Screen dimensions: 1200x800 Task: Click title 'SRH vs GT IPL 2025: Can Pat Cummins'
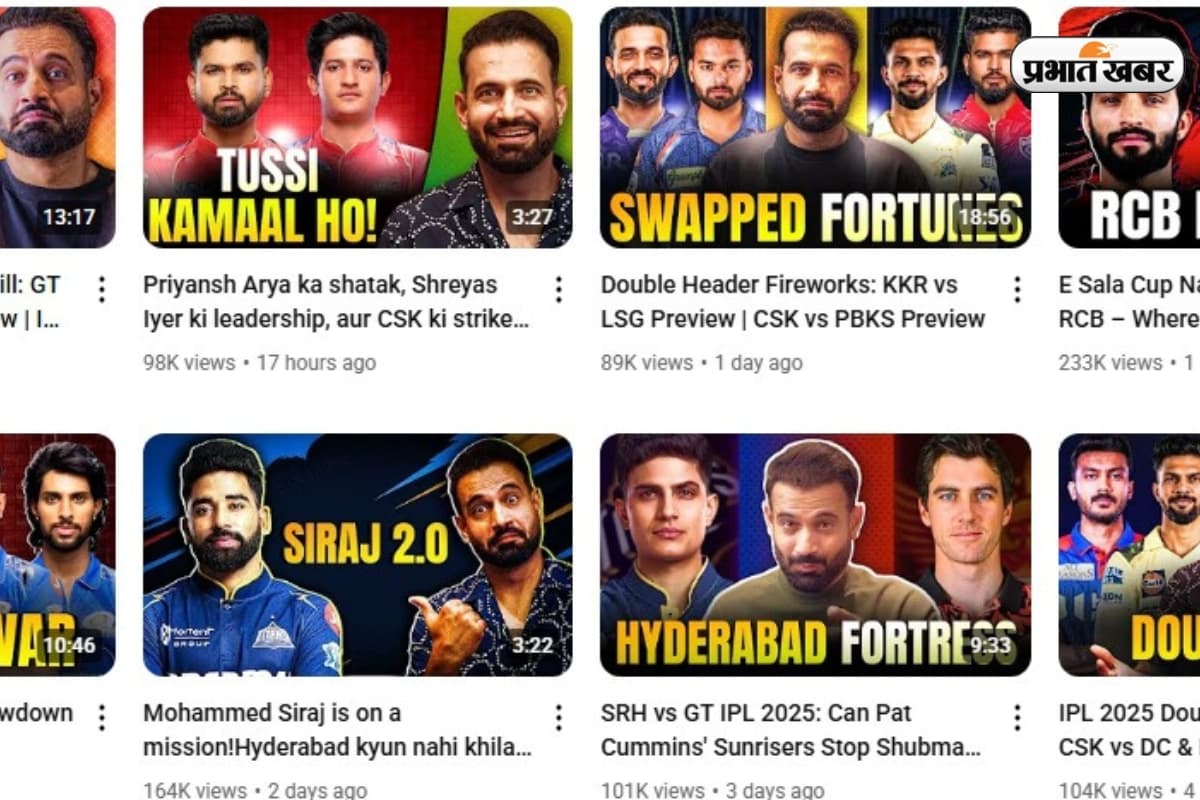pyautogui.click(x=791, y=730)
